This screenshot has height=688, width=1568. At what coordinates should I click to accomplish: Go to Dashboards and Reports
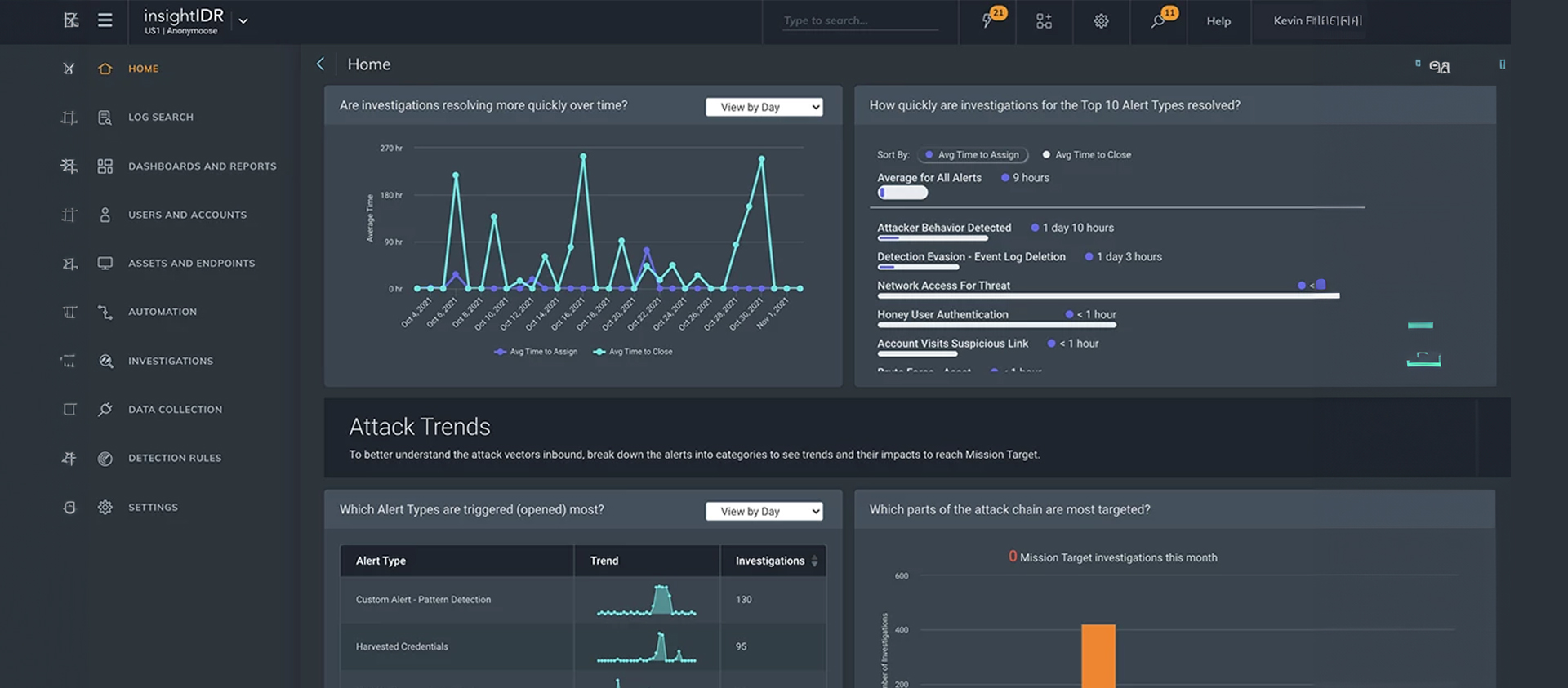(x=202, y=166)
